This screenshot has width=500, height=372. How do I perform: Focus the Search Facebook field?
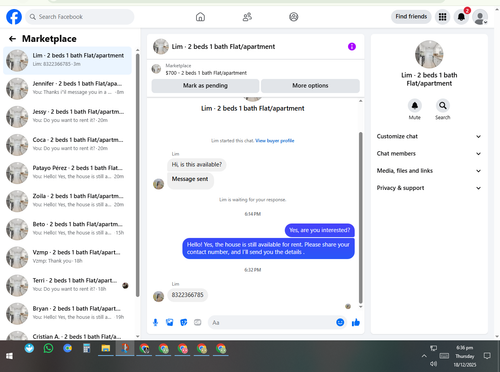tap(80, 17)
